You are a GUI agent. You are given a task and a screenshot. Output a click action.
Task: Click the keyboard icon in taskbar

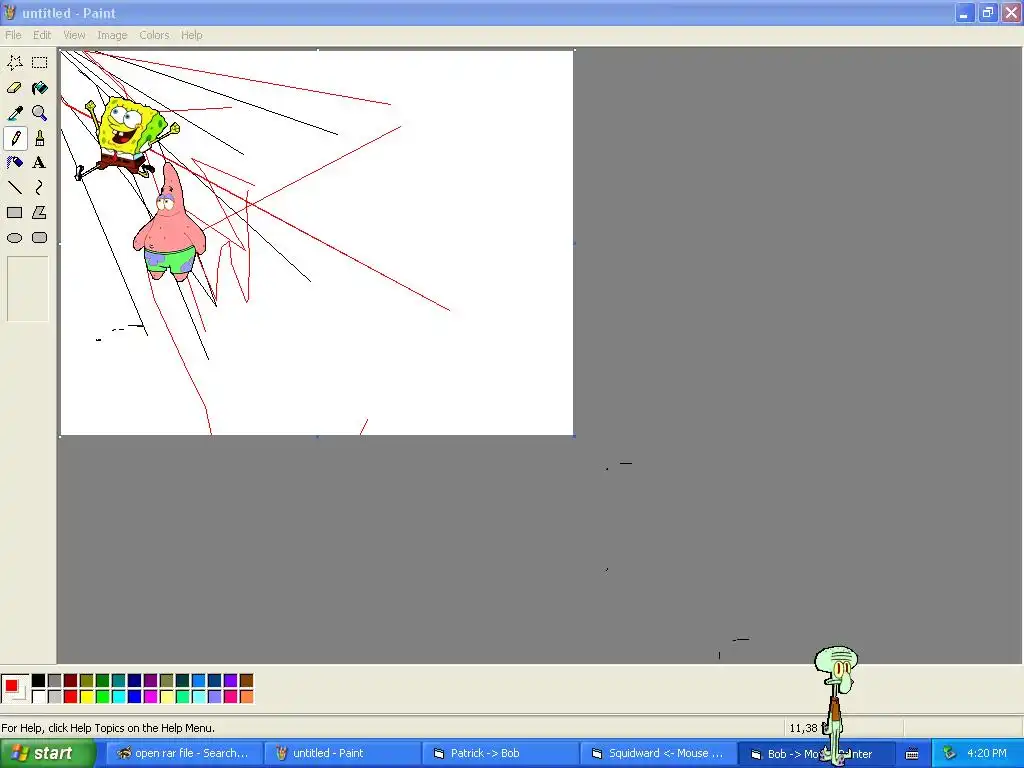tap(912, 754)
